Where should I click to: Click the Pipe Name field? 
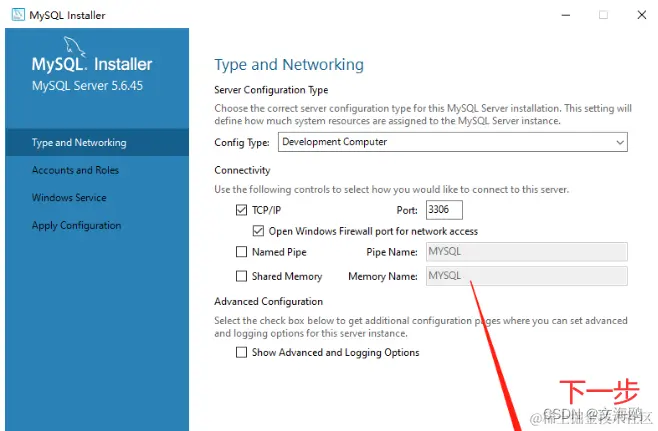coord(527,252)
